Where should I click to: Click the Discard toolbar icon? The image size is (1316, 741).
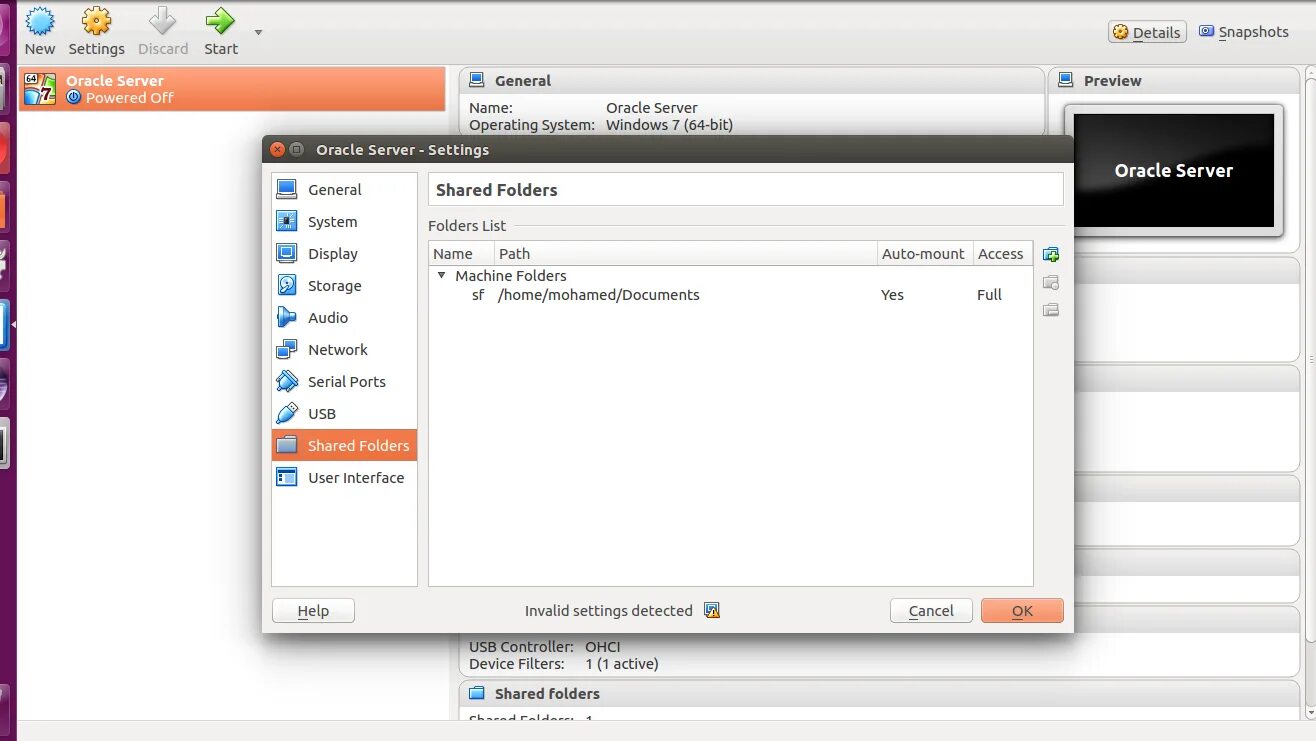pos(162,21)
